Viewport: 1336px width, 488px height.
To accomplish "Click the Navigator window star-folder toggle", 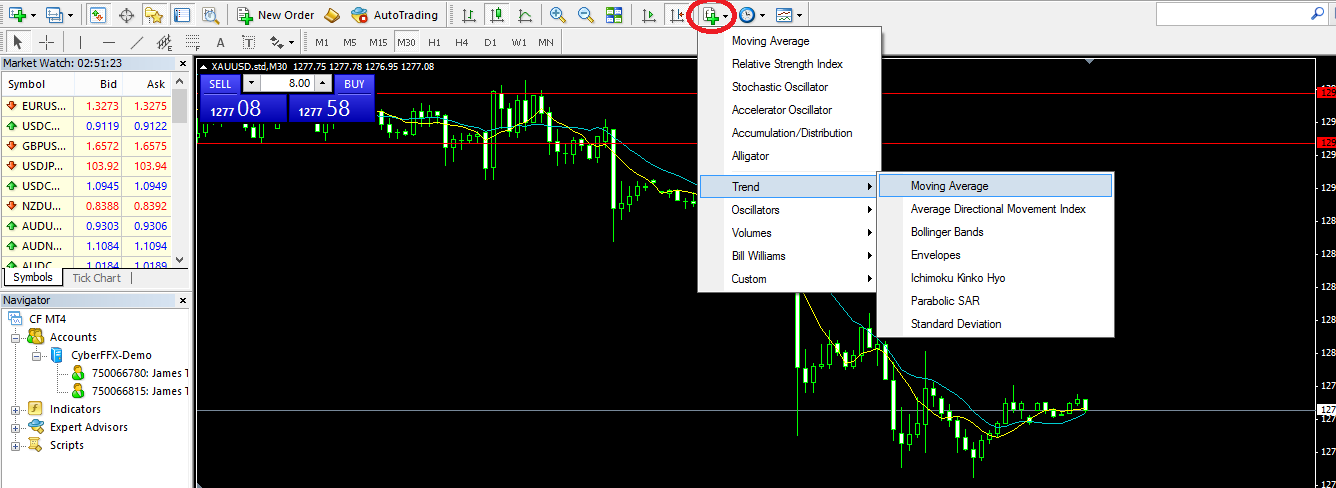I will click(154, 15).
